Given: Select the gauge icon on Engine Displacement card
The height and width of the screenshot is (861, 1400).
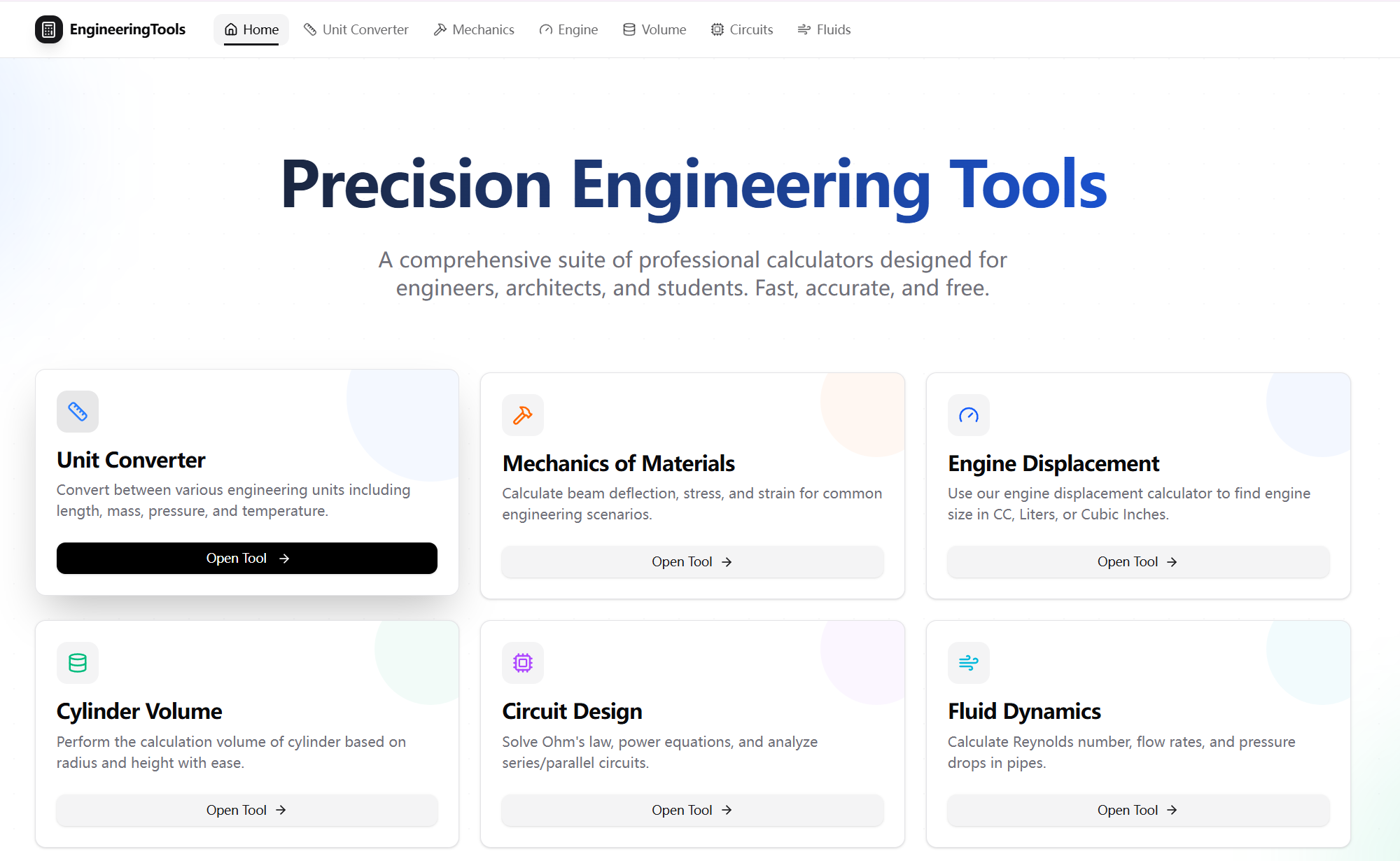Looking at the screenshot, I should point(968,415).
